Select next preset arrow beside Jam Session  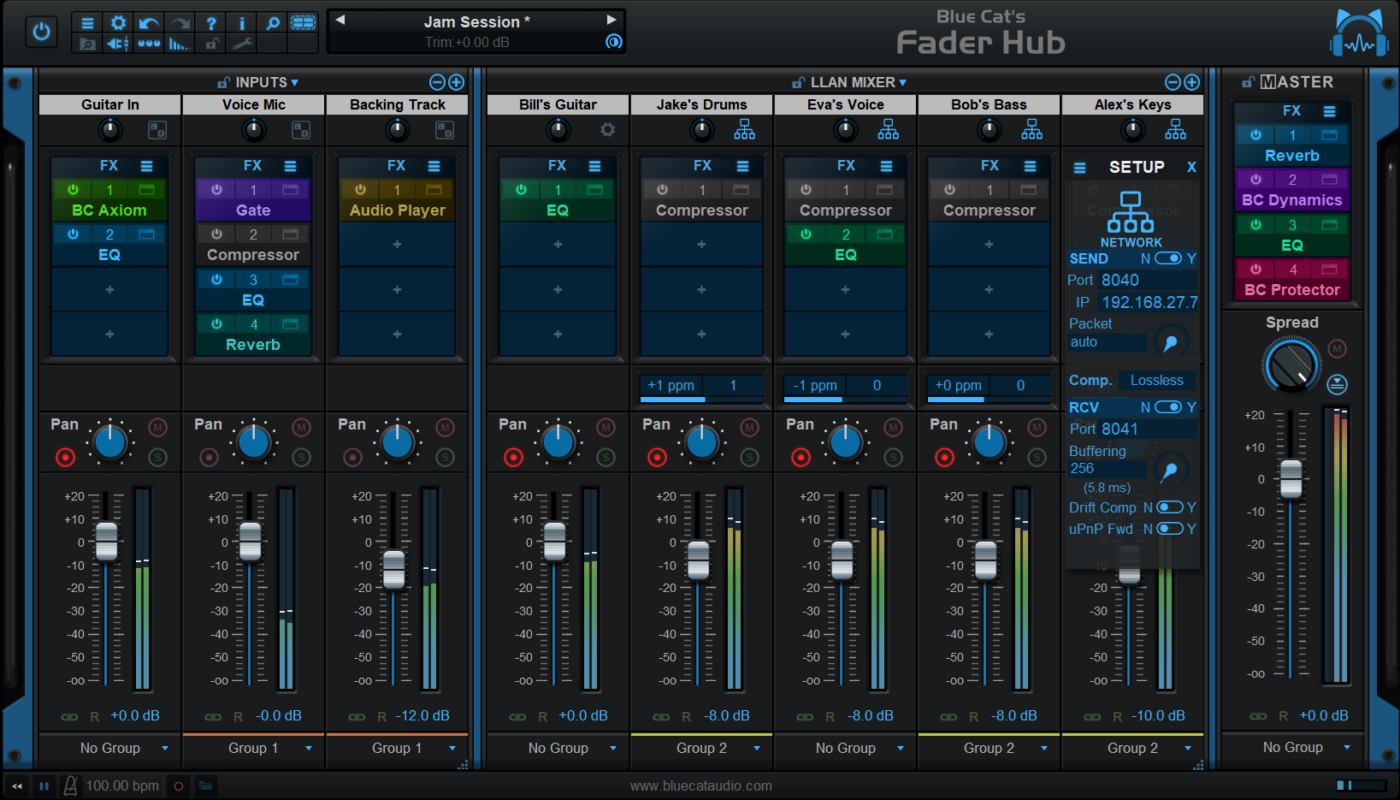612,20
